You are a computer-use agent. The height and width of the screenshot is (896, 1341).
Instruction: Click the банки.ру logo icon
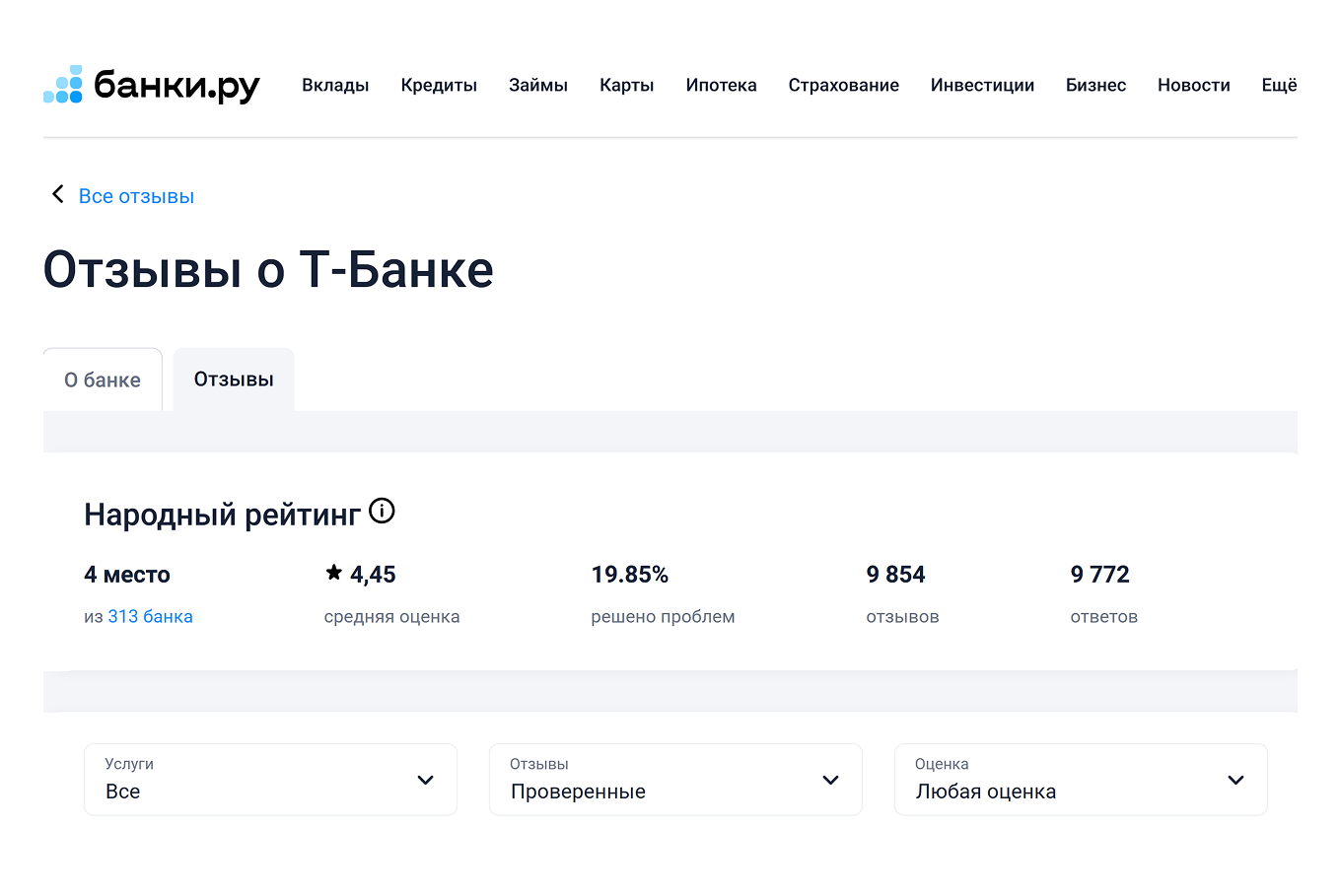pos(61,85)
